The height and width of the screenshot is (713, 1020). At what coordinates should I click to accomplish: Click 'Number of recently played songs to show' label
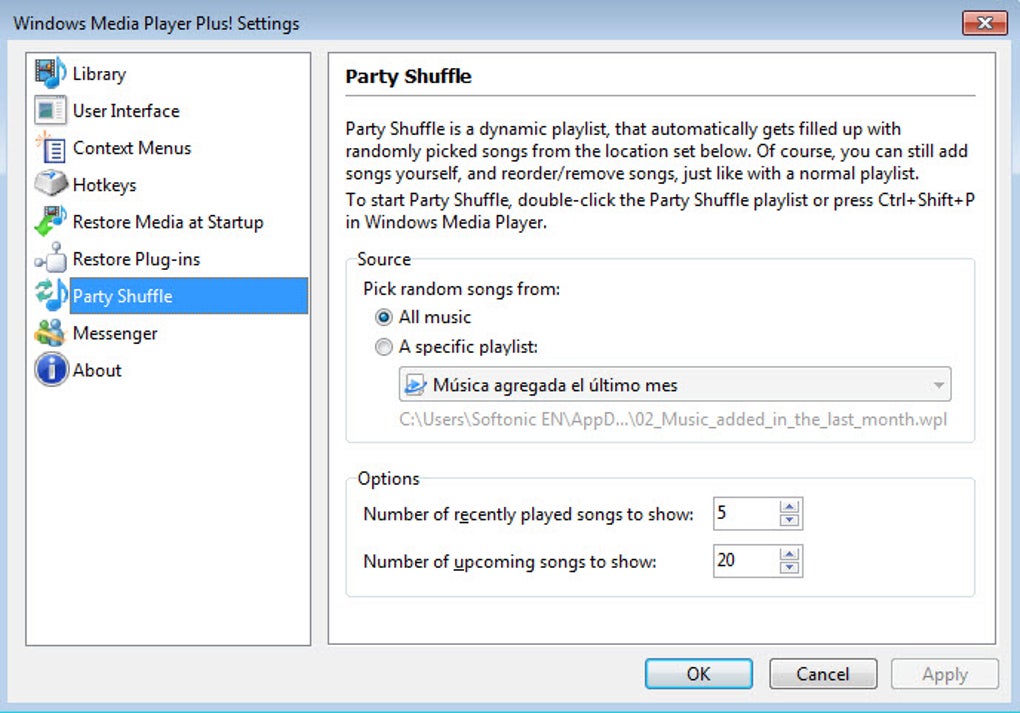[528, 514]
